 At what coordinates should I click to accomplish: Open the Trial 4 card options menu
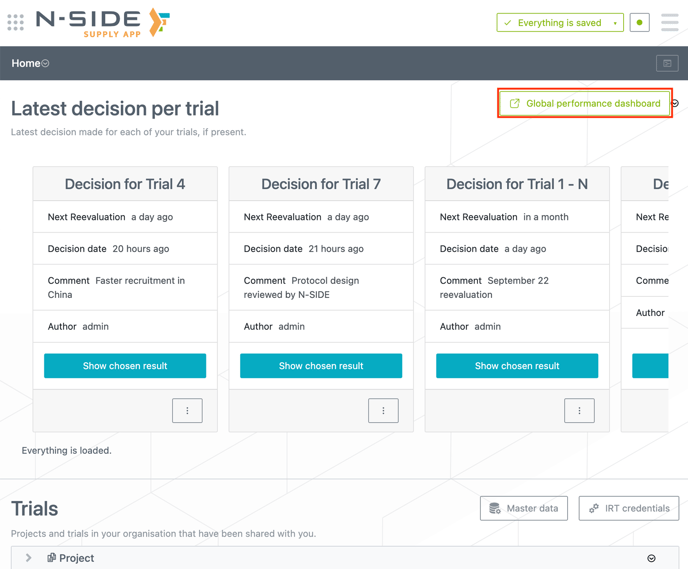187,411
